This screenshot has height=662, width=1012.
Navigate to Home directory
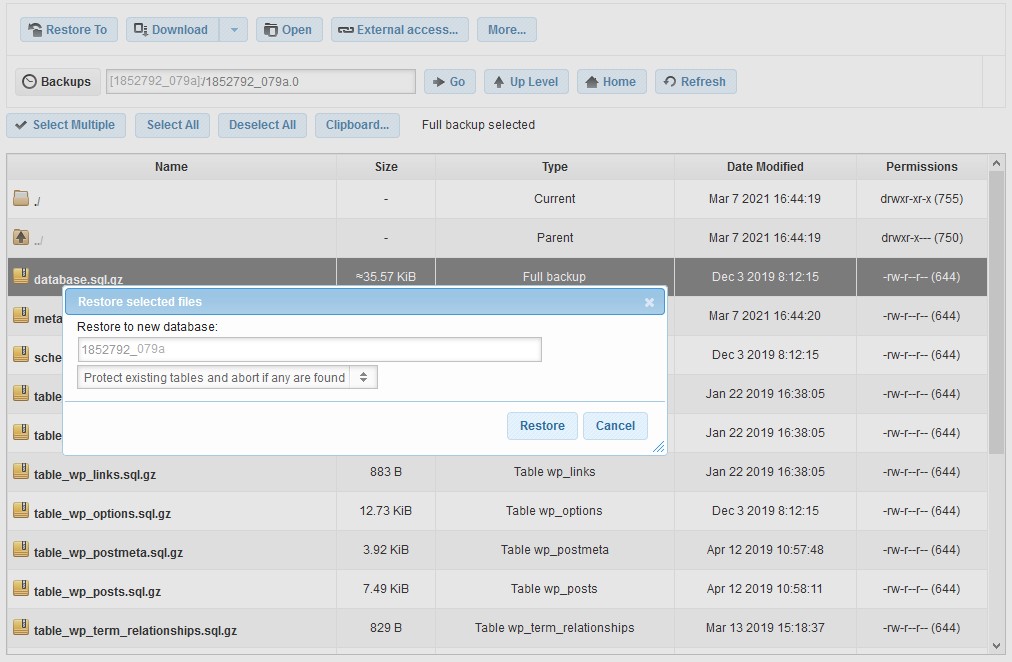tap(611, 82)
